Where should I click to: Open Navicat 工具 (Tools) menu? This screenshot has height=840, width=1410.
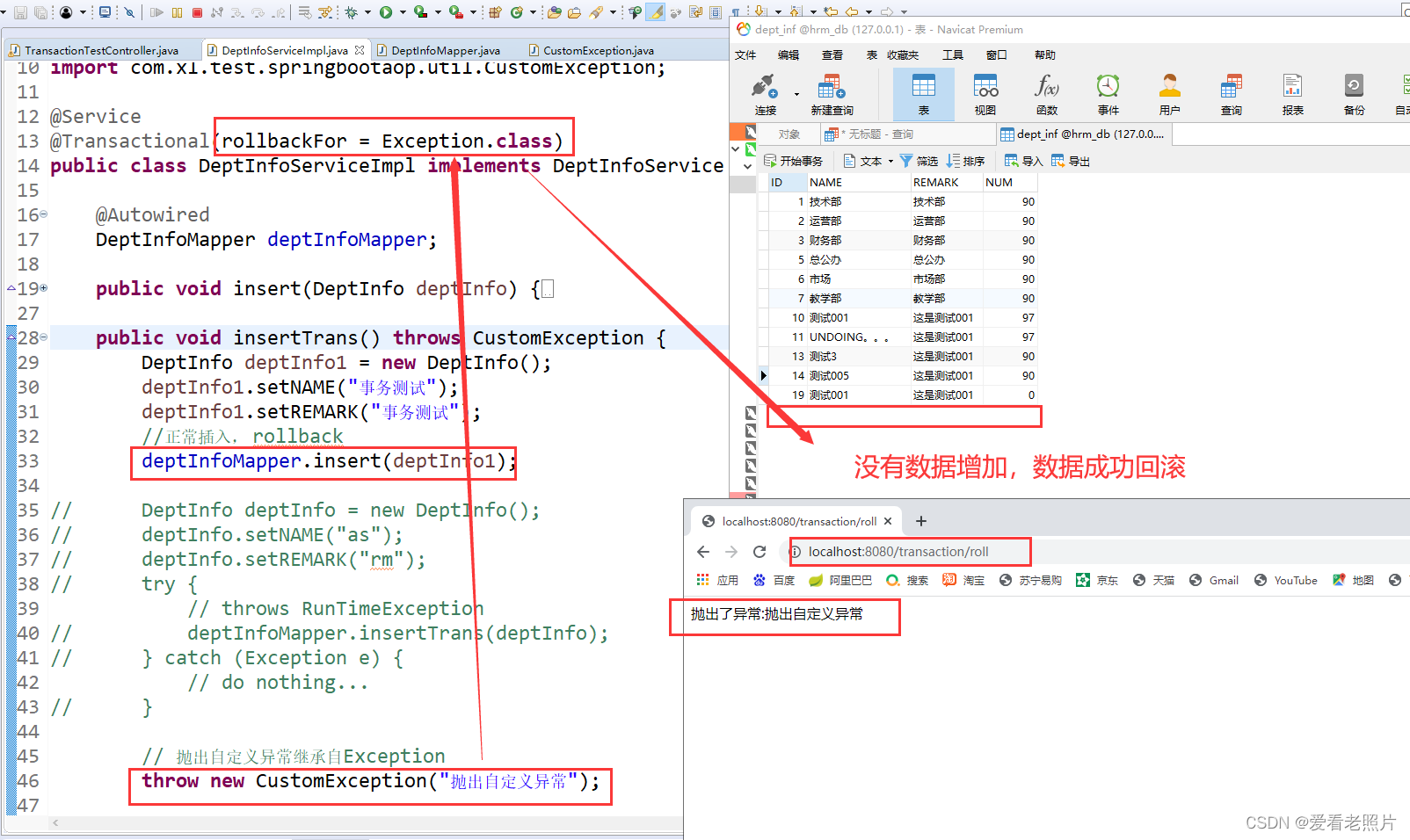click(x=953, y=54)
